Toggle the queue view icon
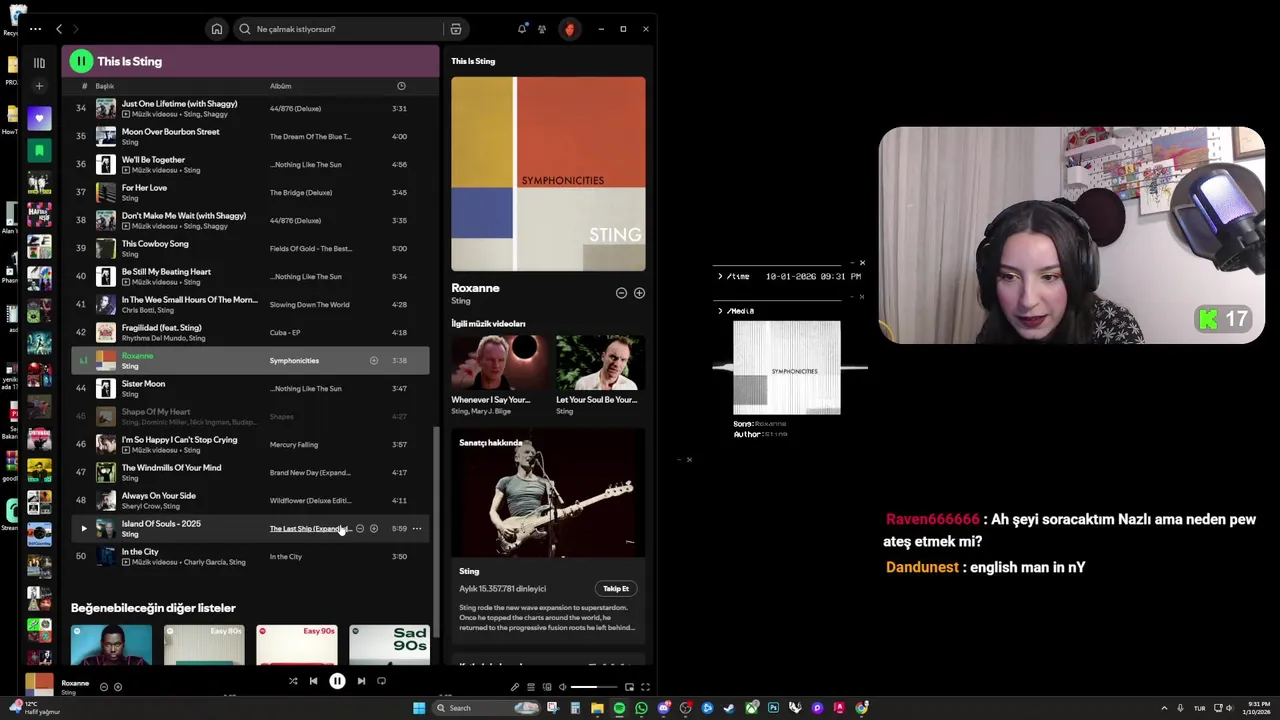Screen dimensions: 1280x720 coord(531,687)
